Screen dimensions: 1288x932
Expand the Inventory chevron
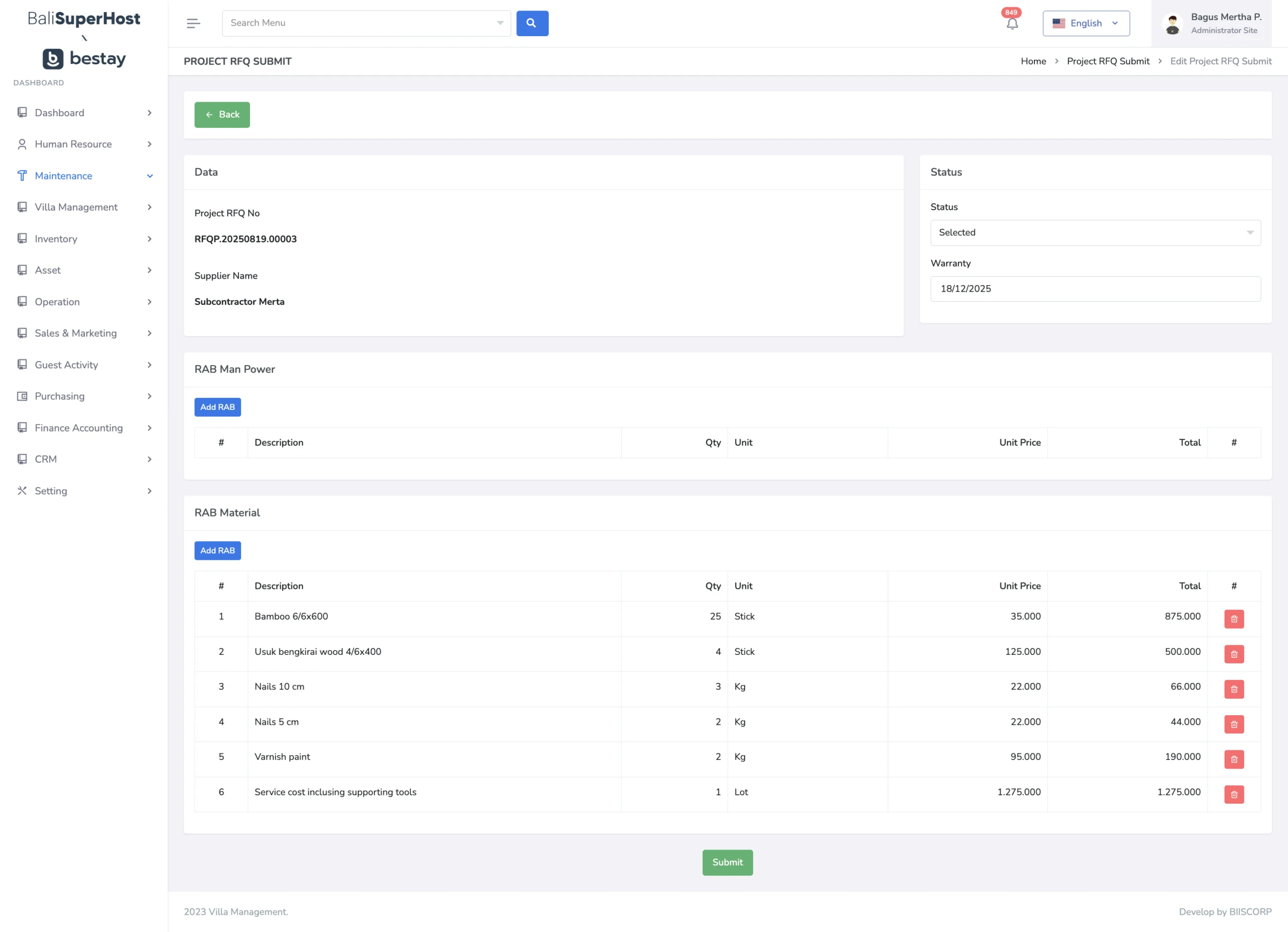pos(149,239)
